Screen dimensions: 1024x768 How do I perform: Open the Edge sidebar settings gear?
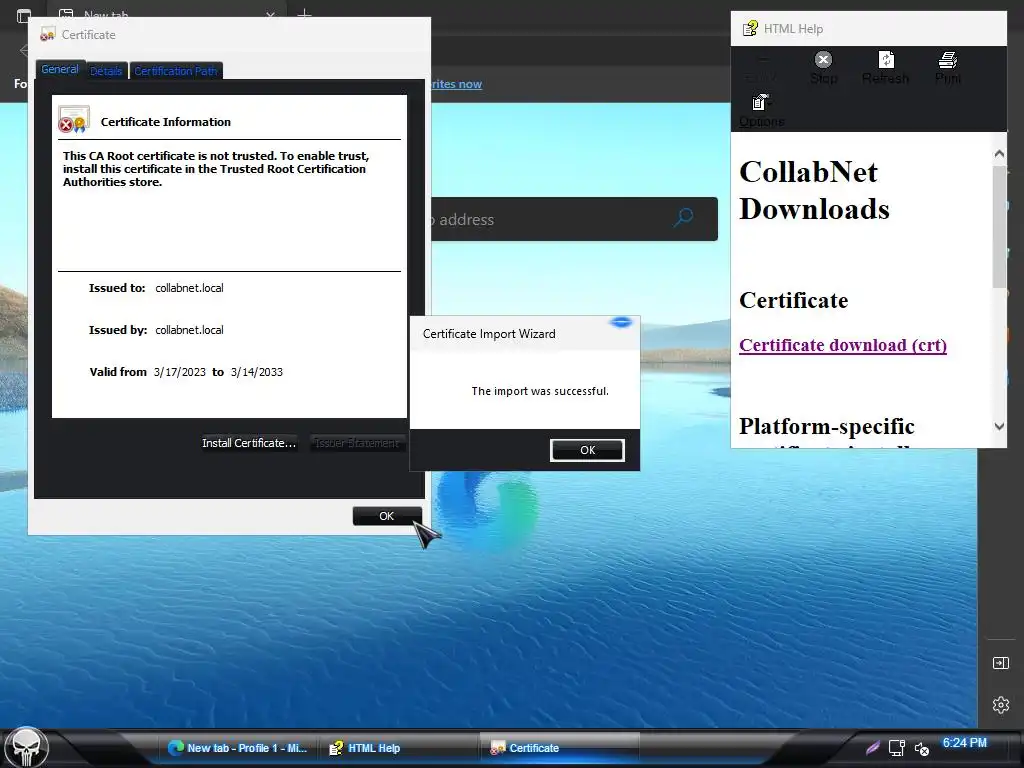(x=1000, y=705)
